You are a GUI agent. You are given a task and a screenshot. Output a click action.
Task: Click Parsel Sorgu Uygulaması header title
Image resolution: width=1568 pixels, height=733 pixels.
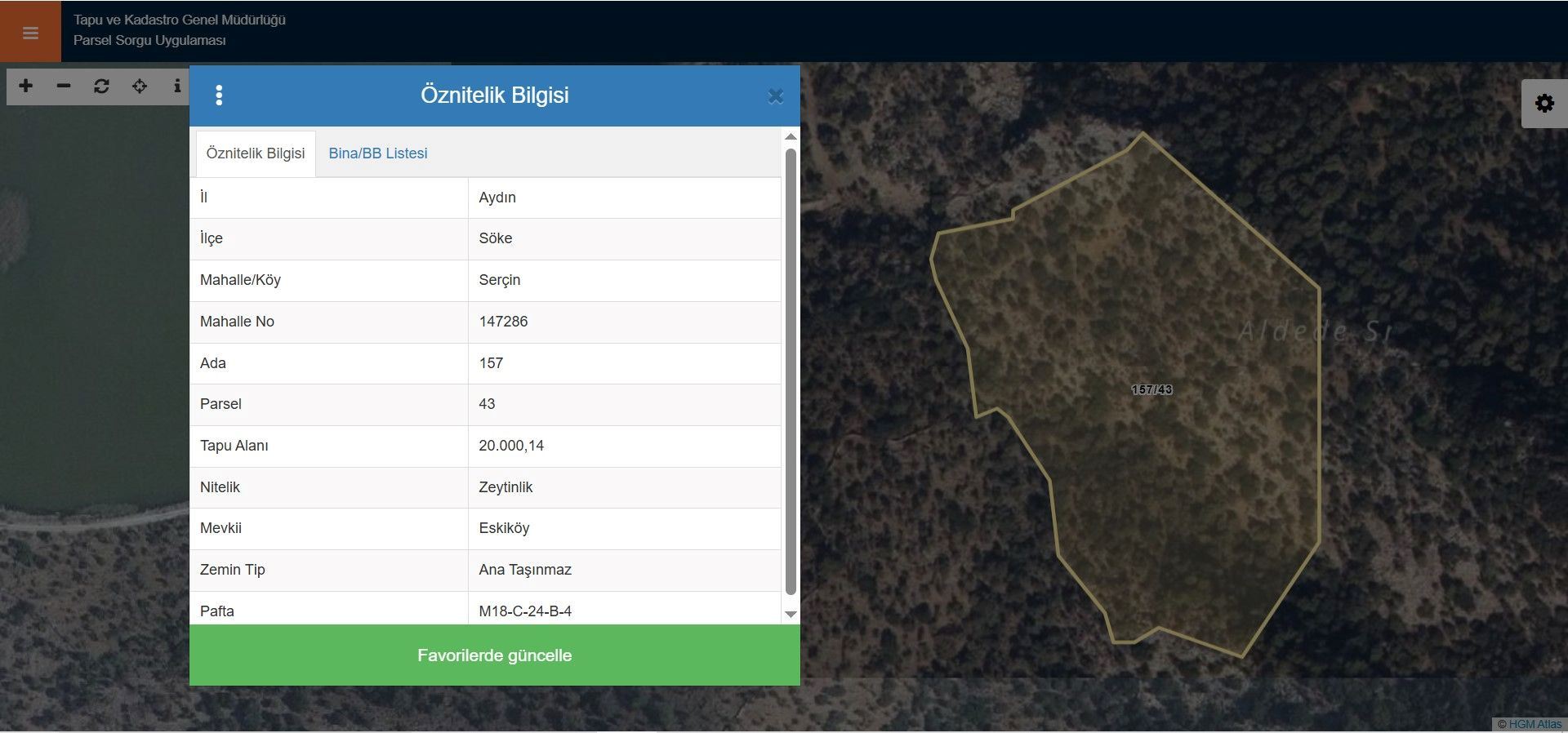(x=149, y=41)
